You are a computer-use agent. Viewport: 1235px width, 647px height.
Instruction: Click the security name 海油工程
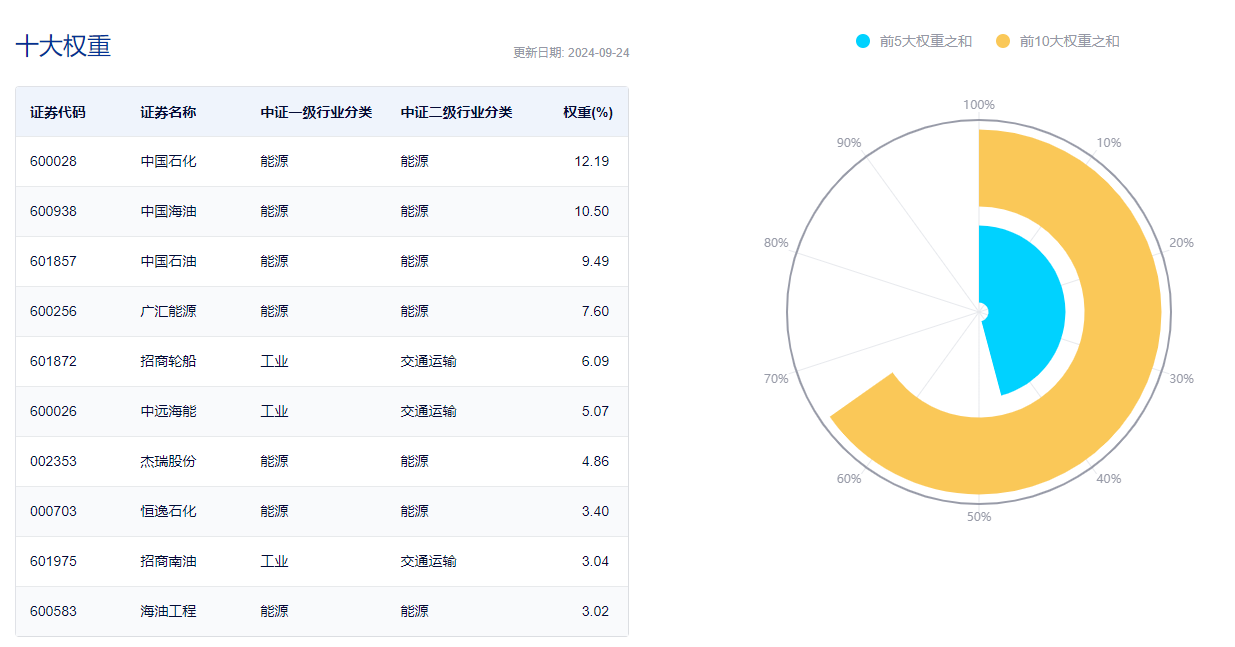click(168, 611)
